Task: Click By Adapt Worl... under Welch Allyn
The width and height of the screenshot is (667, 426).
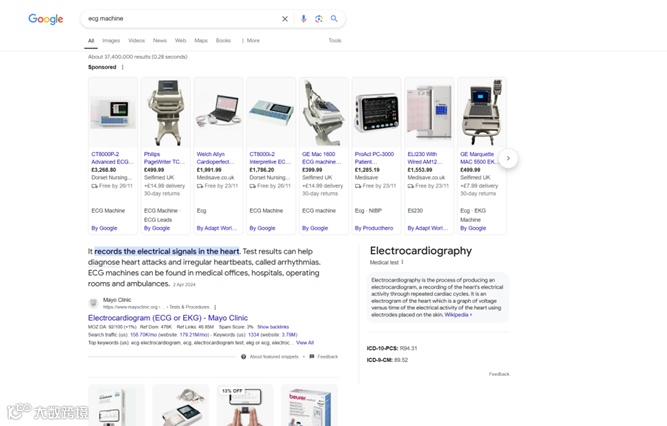Action: (x=216, y=228)
